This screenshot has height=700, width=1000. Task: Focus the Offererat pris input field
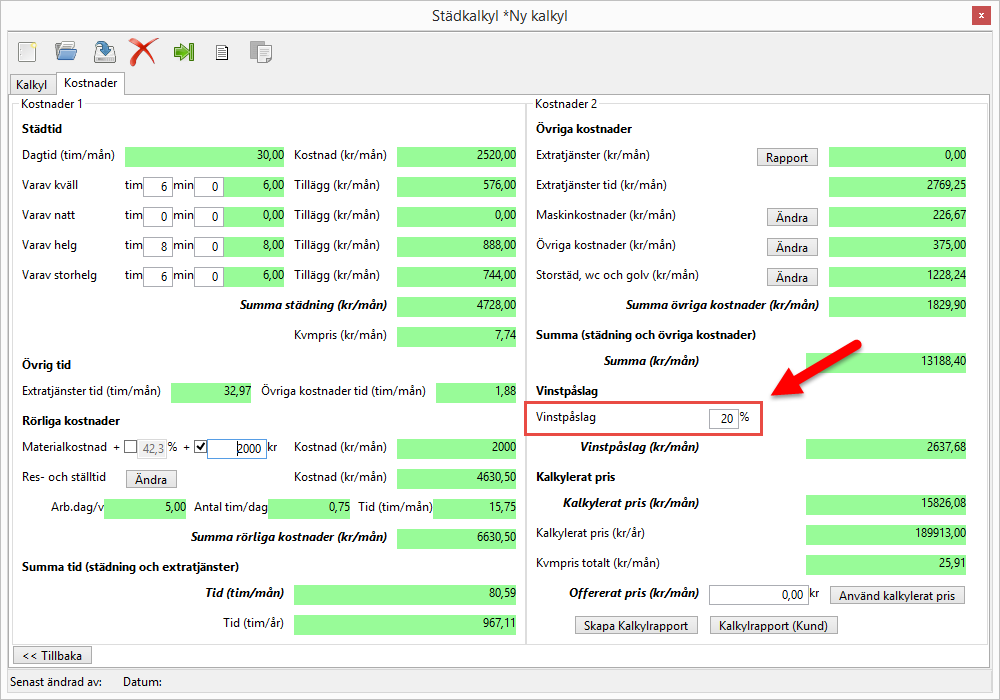758,595
